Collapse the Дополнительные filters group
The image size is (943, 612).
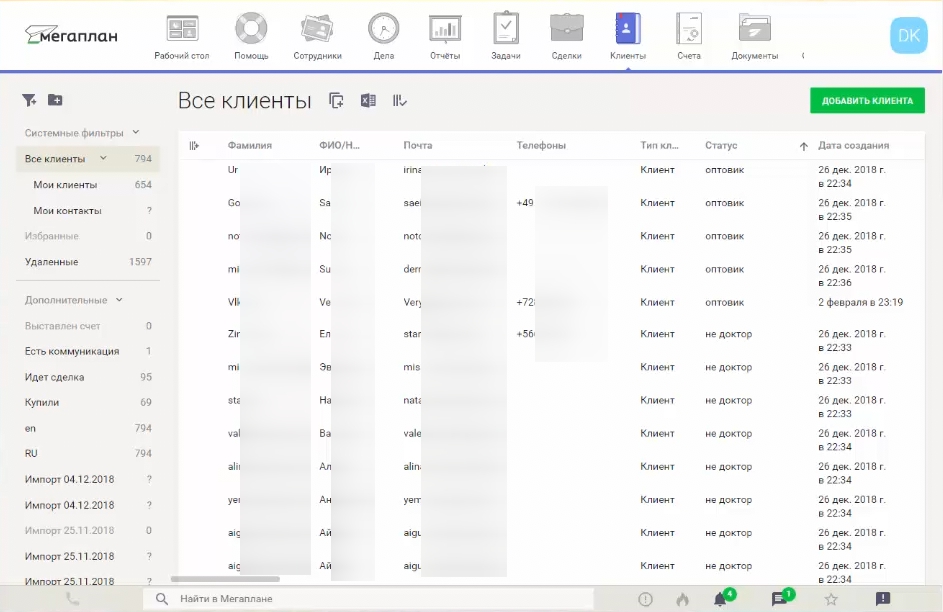pos(119,299)
